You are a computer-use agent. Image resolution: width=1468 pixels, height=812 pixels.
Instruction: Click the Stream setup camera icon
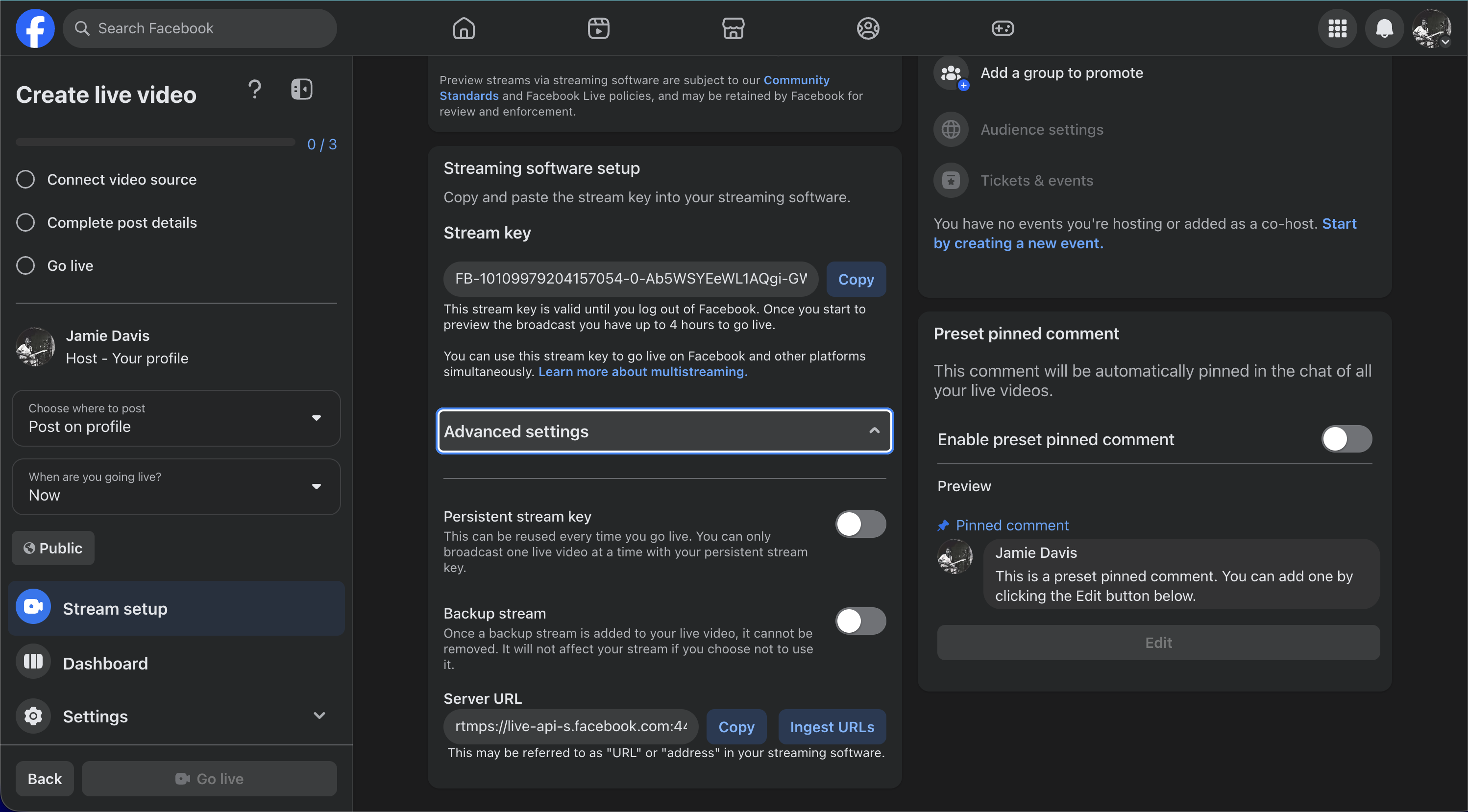click(x=33, y=606)
